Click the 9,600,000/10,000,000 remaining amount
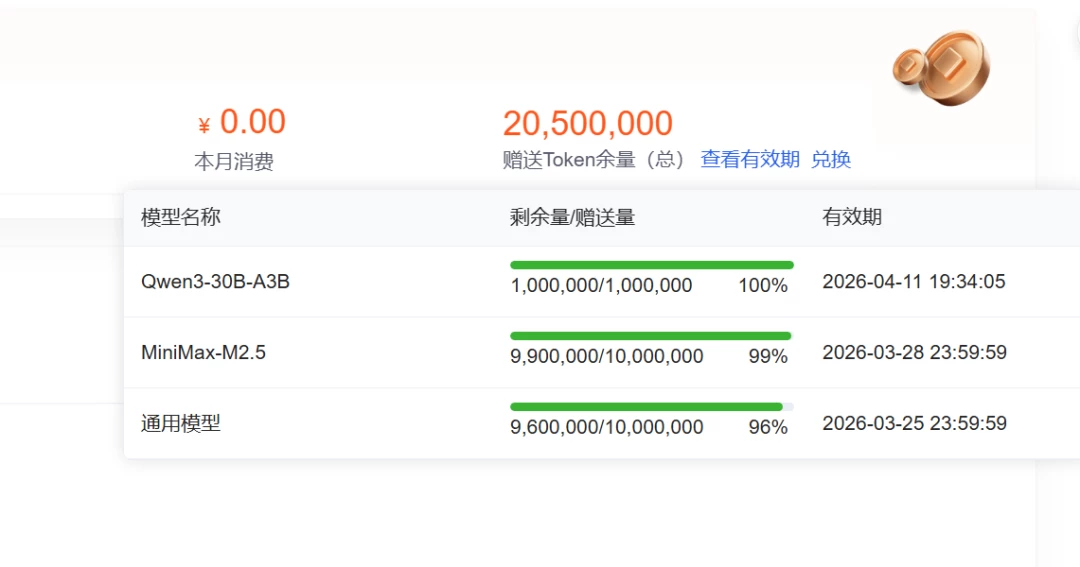Screen dimensions: 1080x567 pyautogui.click(x=606, y=428)
